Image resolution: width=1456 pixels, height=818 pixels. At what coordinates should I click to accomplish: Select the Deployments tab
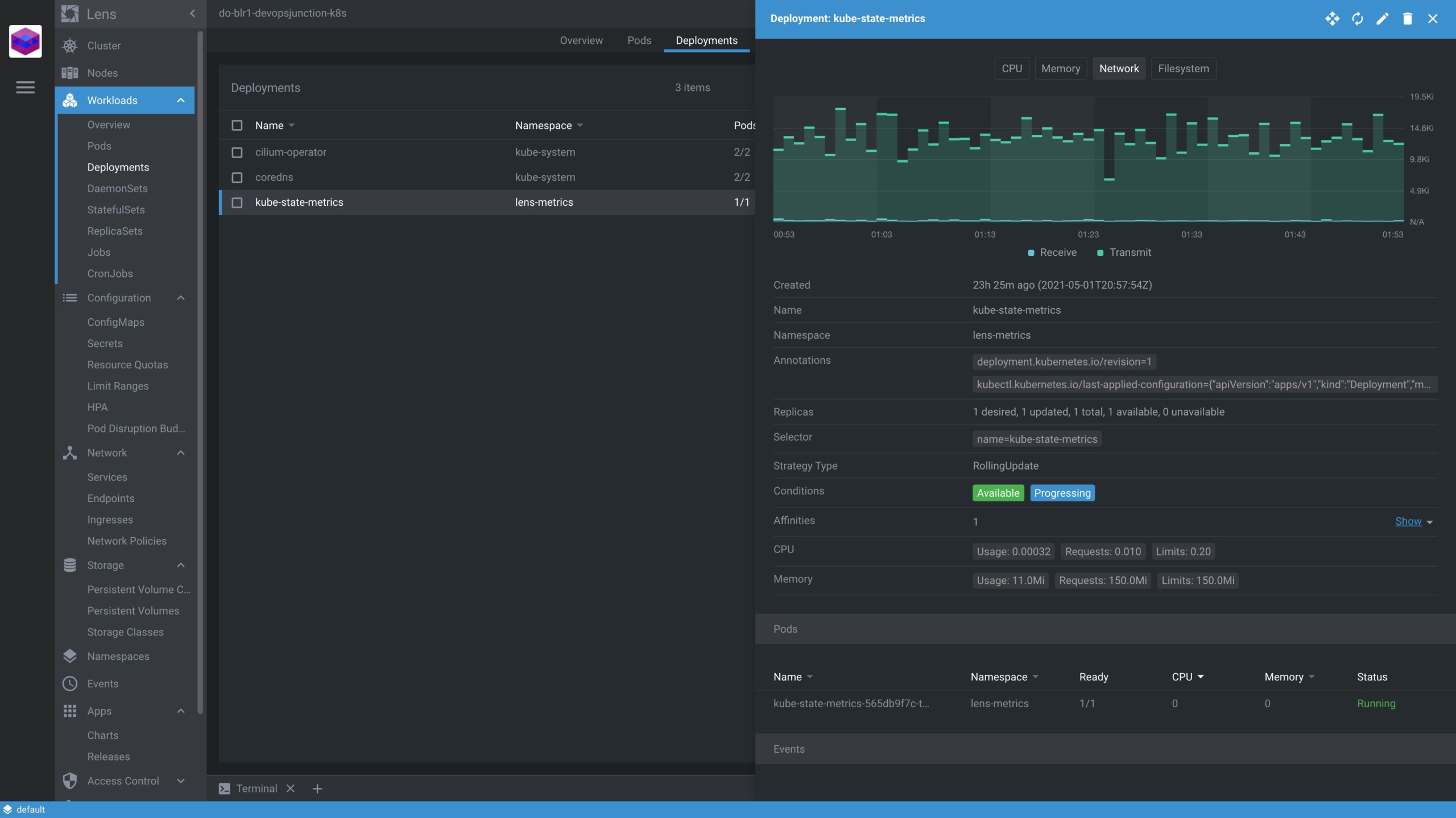coord(706,40)
